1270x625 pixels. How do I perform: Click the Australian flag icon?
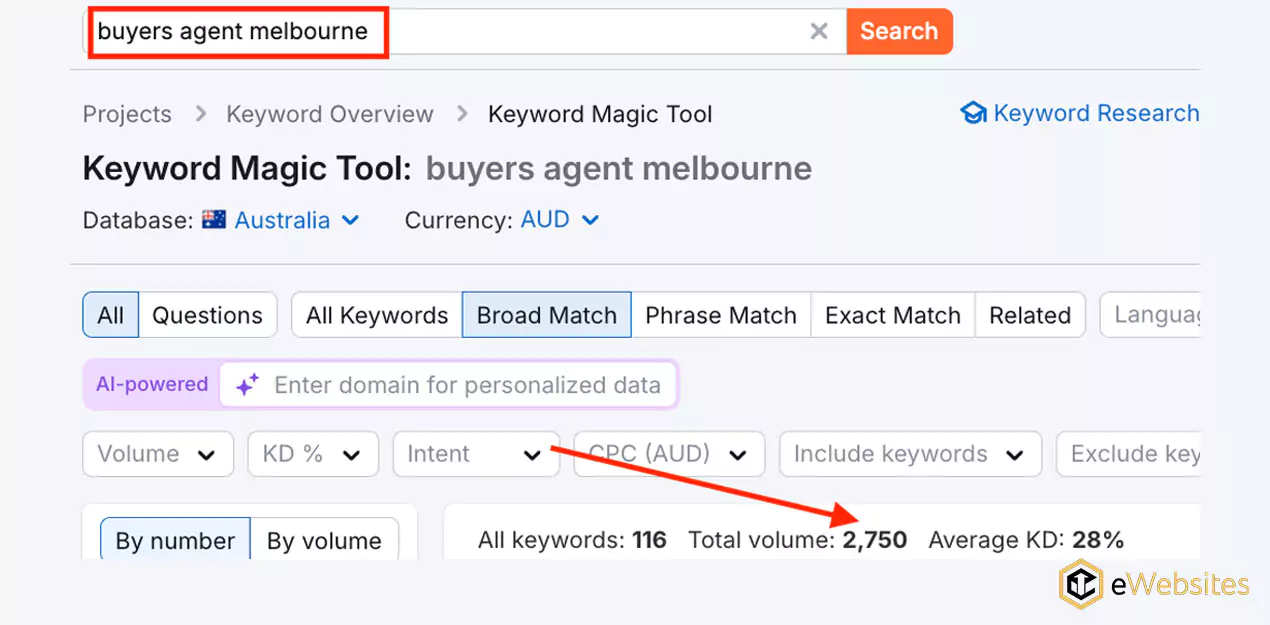tap(214, 220)
